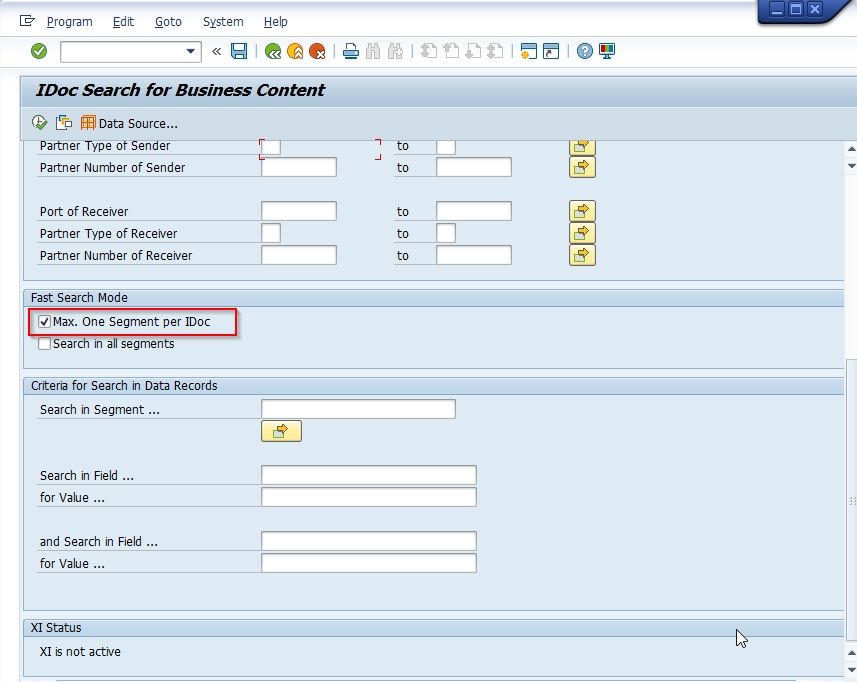This screenshot has width=857, height=682.
Task: Open the Edit menu
Action: pyautogui.click(x=123, y=21)
